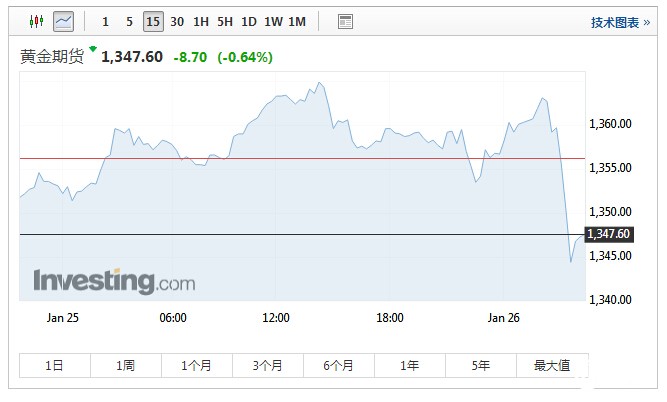Click the Investing.com watermark logo

pyautogui.click(x=114, y=281)
